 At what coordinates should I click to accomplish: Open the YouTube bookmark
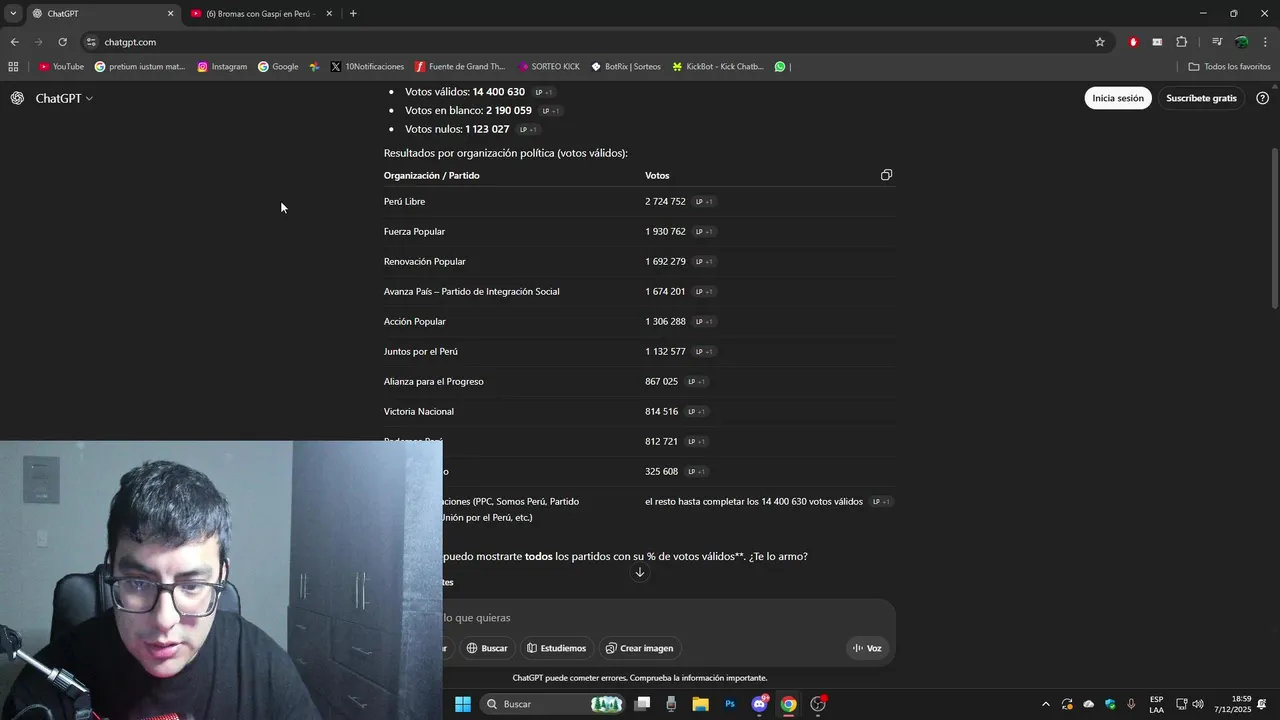click(61, 67)
